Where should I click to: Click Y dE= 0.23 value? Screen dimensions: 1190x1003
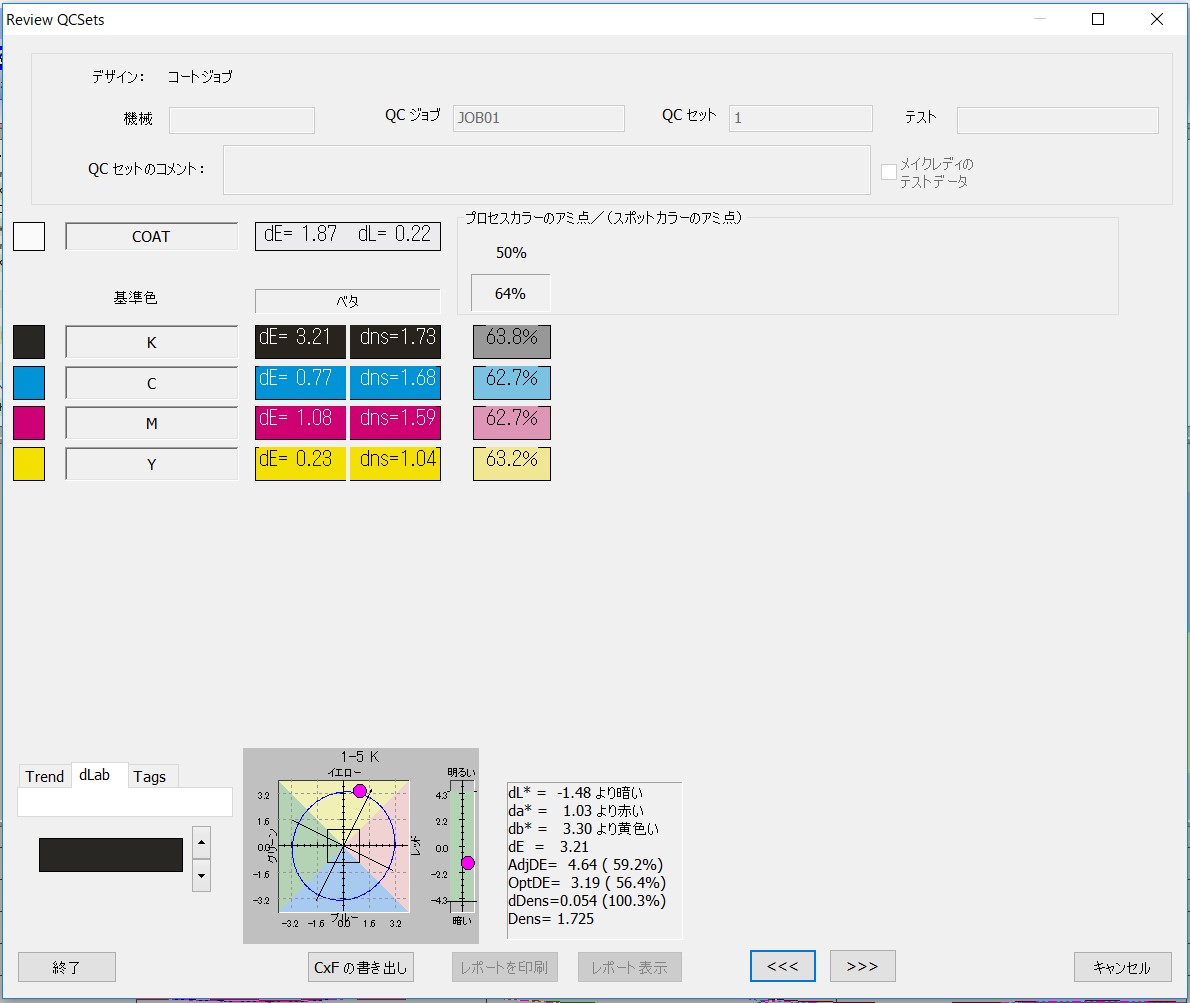[301, 464]
